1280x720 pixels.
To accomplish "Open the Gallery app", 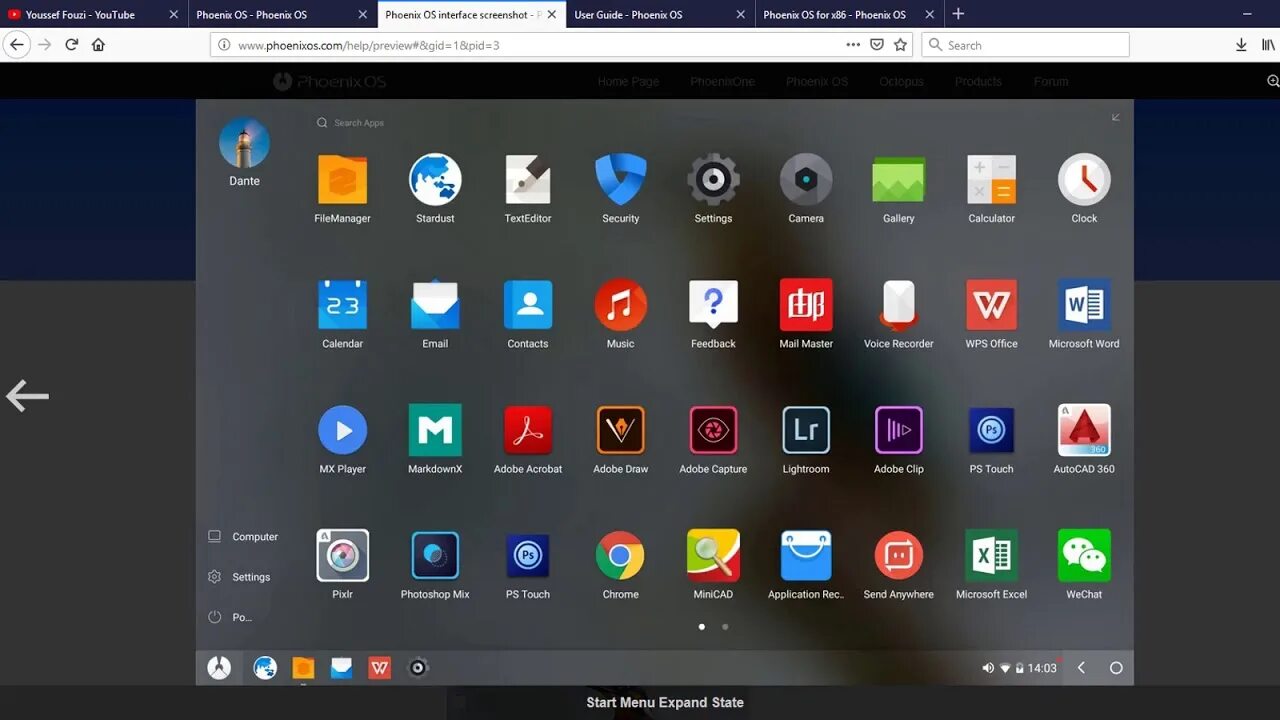I will coord(898,180).
